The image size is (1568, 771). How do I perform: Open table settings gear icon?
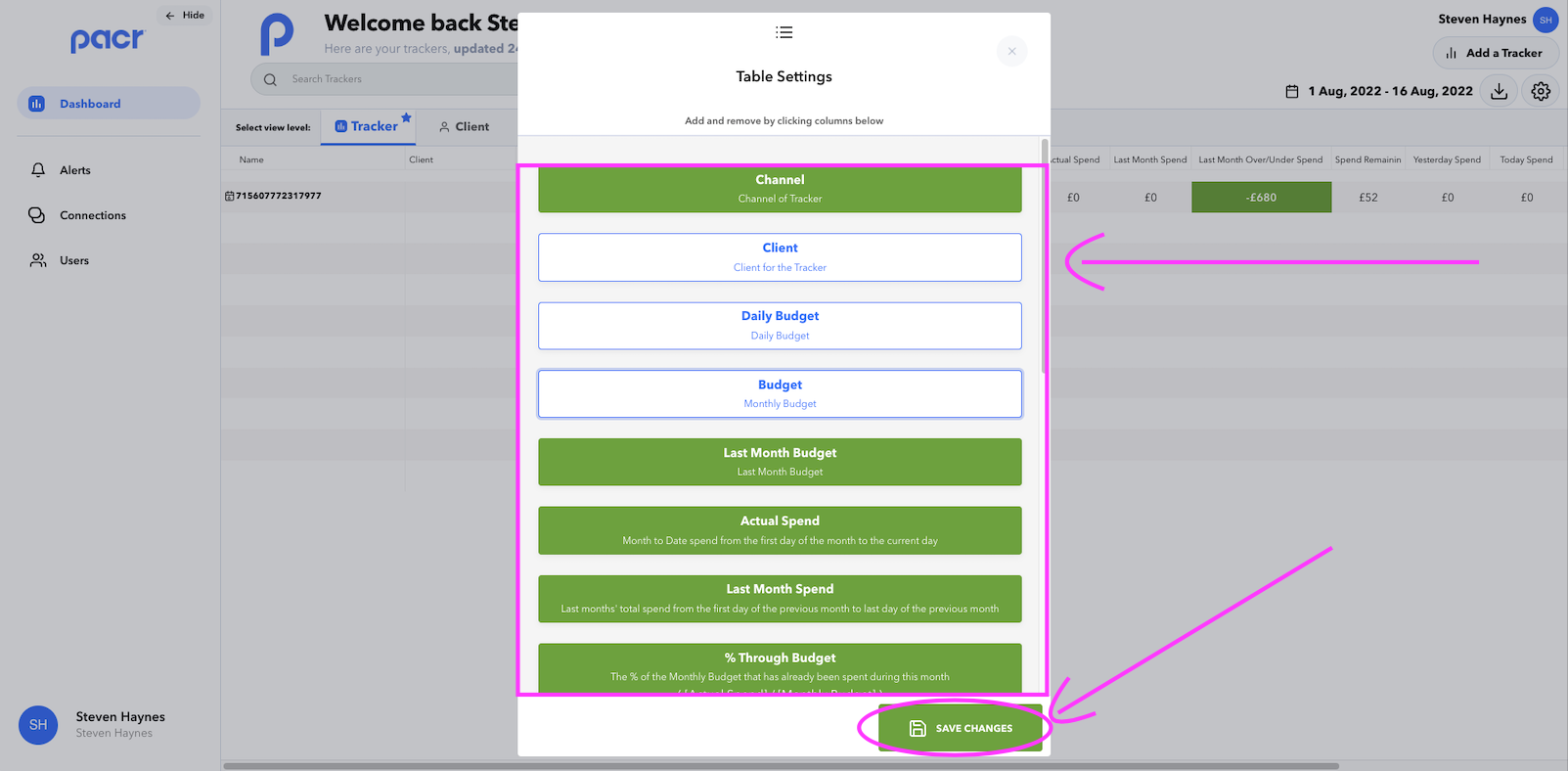click(1541, 91)
